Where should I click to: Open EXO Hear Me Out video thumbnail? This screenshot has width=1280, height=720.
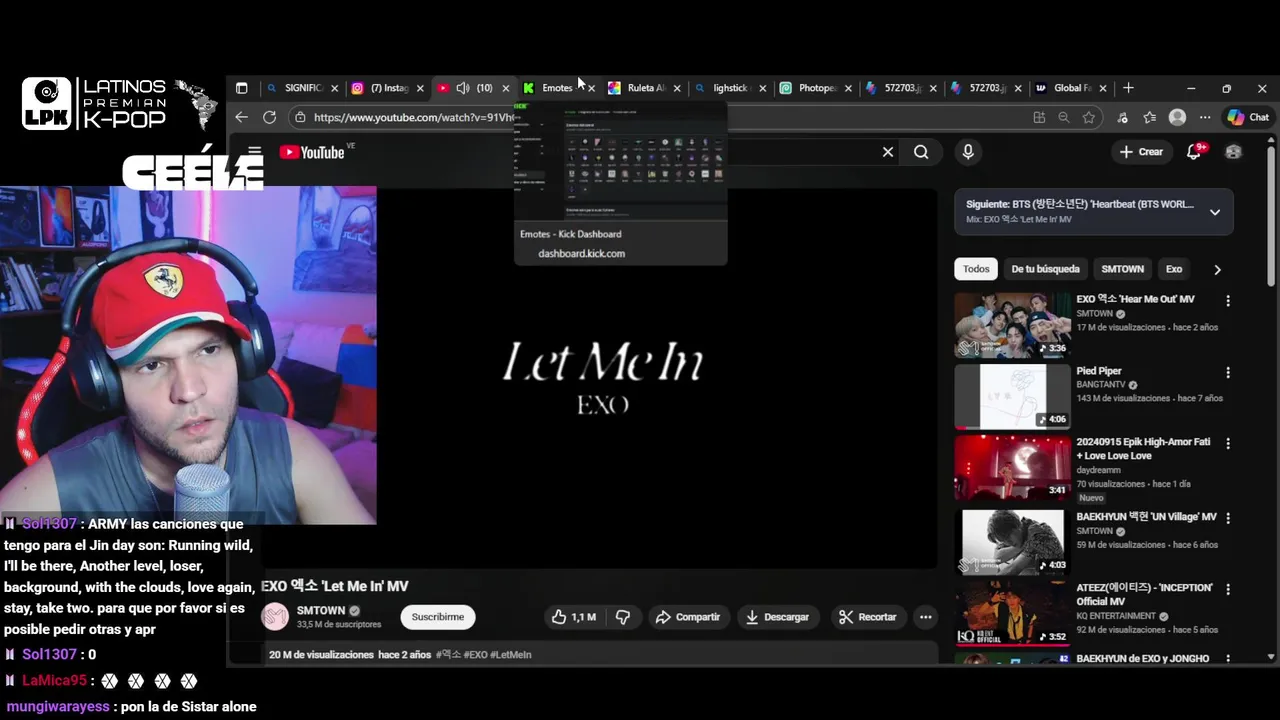[x=1012, y=325]
